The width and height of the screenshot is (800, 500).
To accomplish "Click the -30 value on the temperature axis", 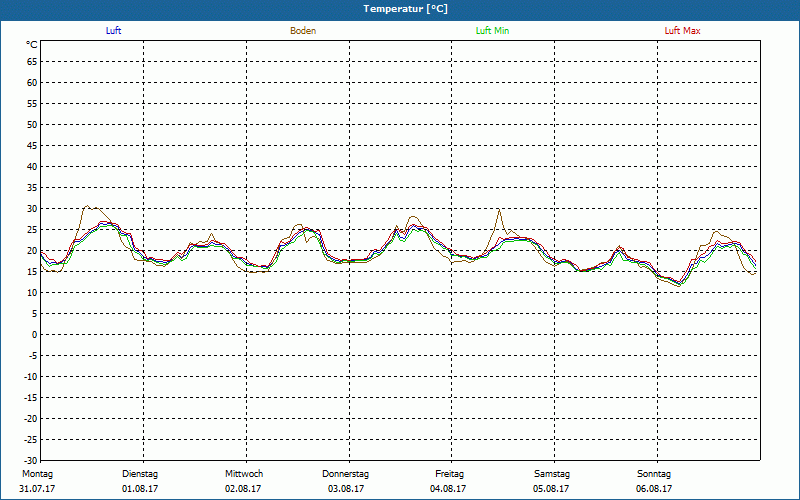I will [31, 461].
